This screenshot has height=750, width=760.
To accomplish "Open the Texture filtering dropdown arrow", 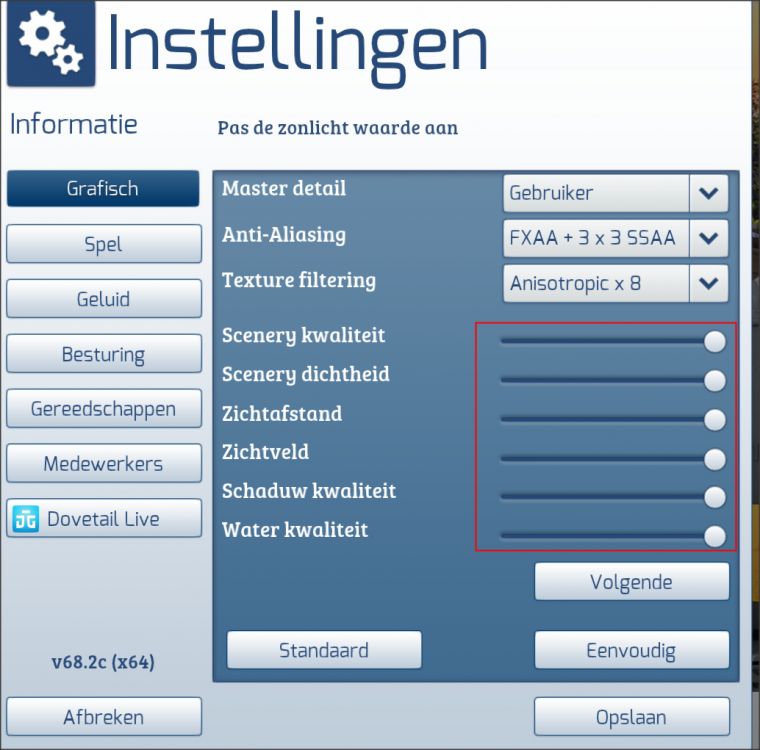I will point(708,283).
